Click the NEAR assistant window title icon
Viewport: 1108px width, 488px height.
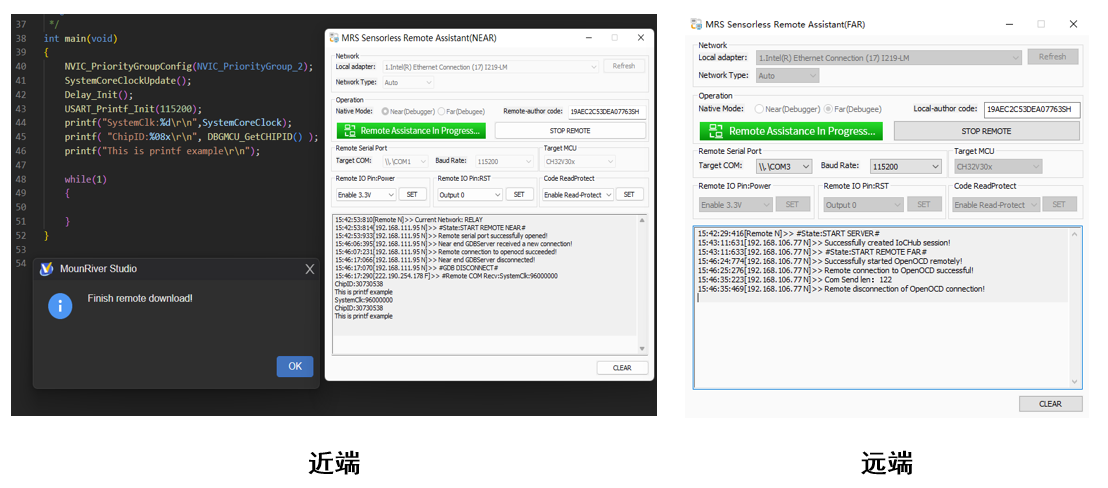click(334, 38)
